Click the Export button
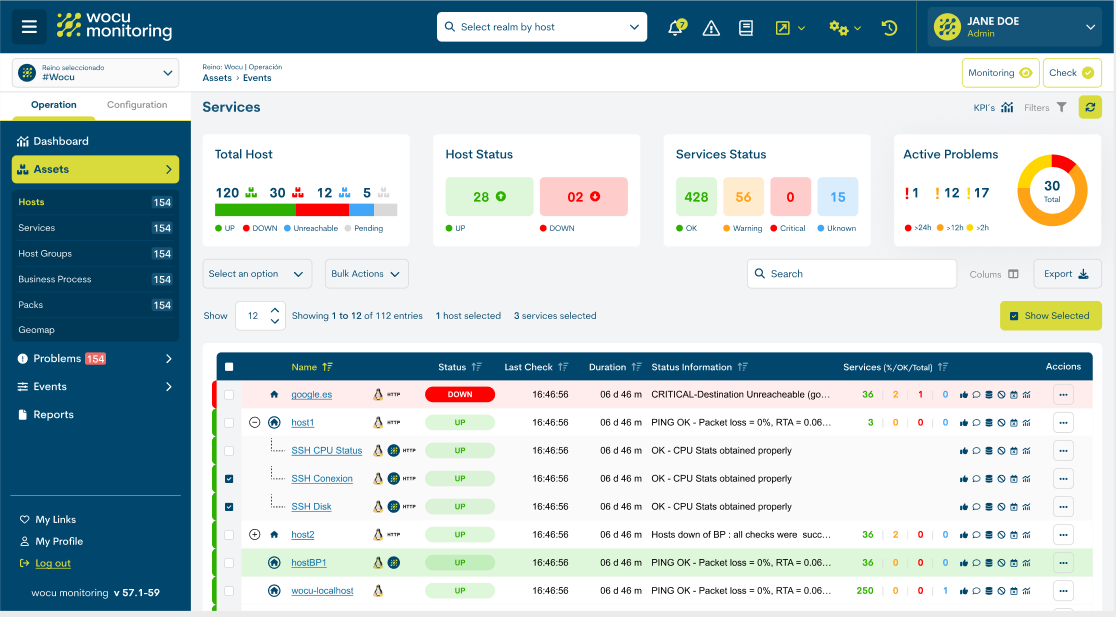This screenshot has width=1116, height=617. point(1067,274)
